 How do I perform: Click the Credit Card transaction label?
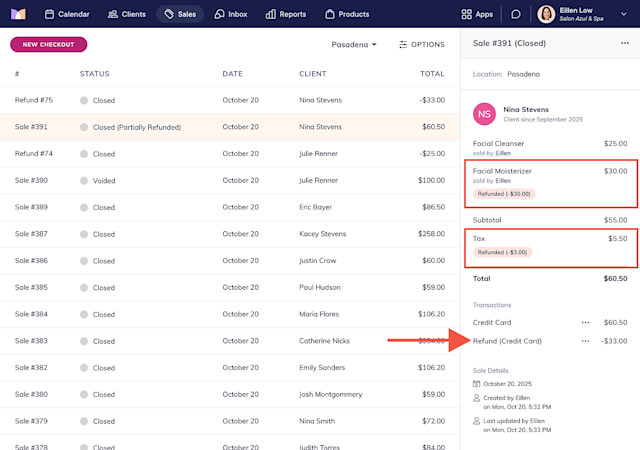tap(492, 323)
